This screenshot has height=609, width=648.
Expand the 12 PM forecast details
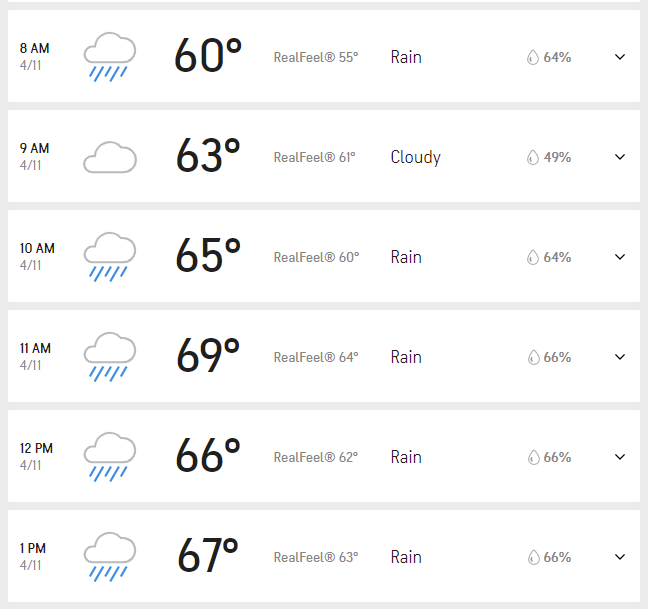click(620, 457)
